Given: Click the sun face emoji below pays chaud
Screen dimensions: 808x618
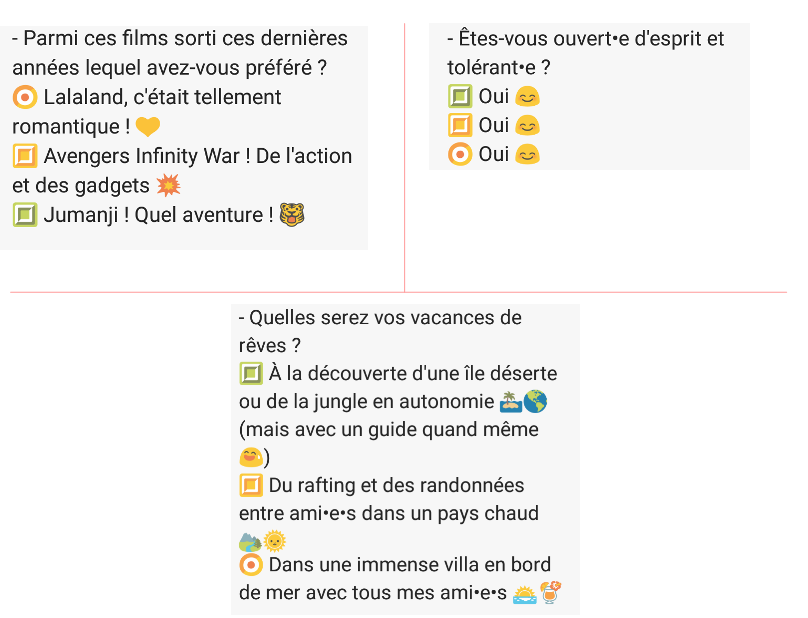Looking at the screenshot, I should [275, 541].
